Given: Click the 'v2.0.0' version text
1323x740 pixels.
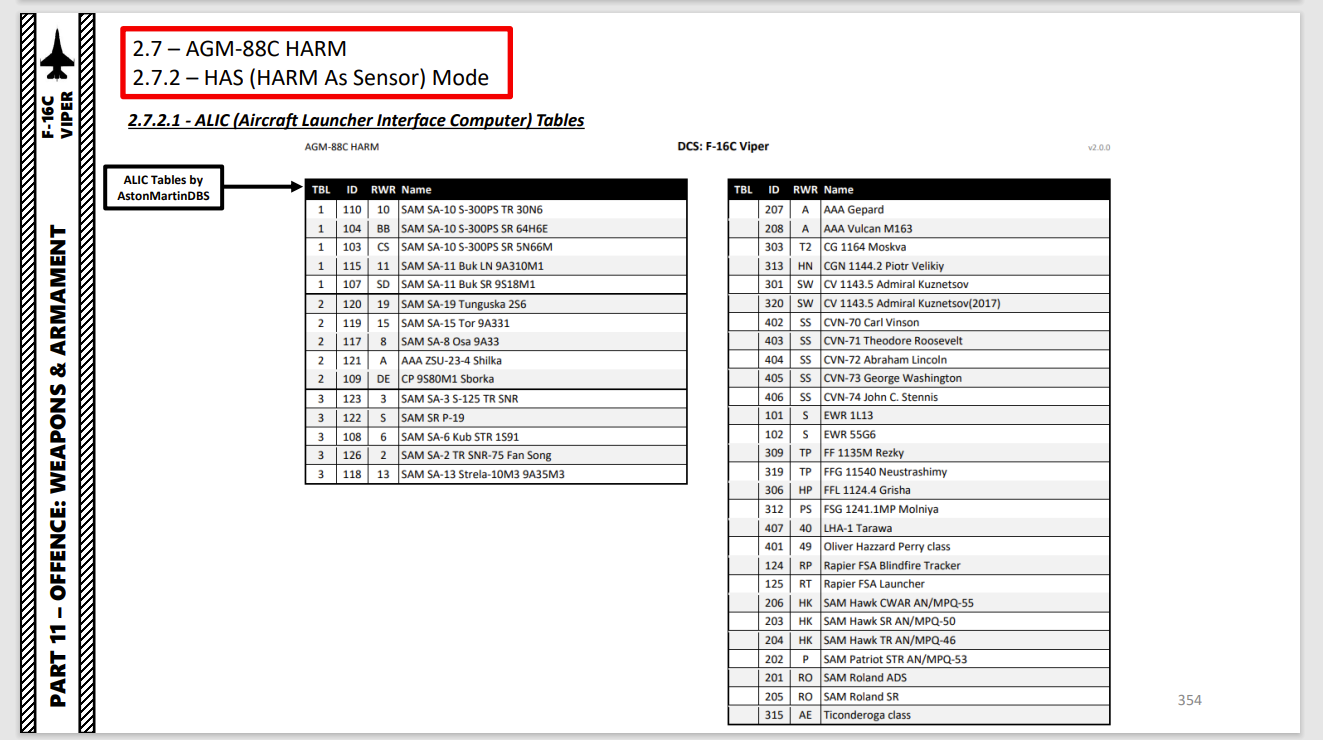Looking at the screenshot, I should coord(1099,147).
